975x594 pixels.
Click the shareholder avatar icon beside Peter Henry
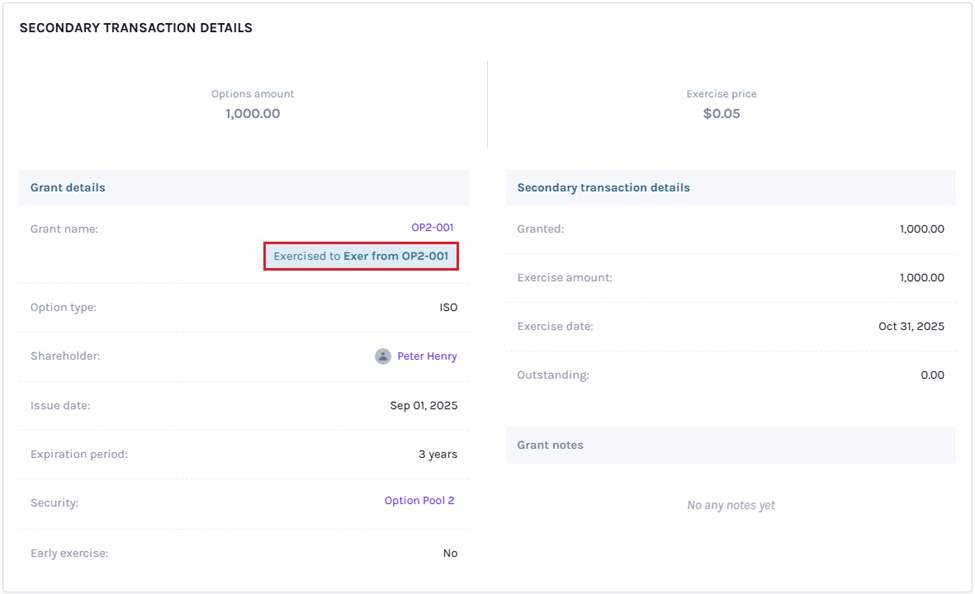point(383,356)
